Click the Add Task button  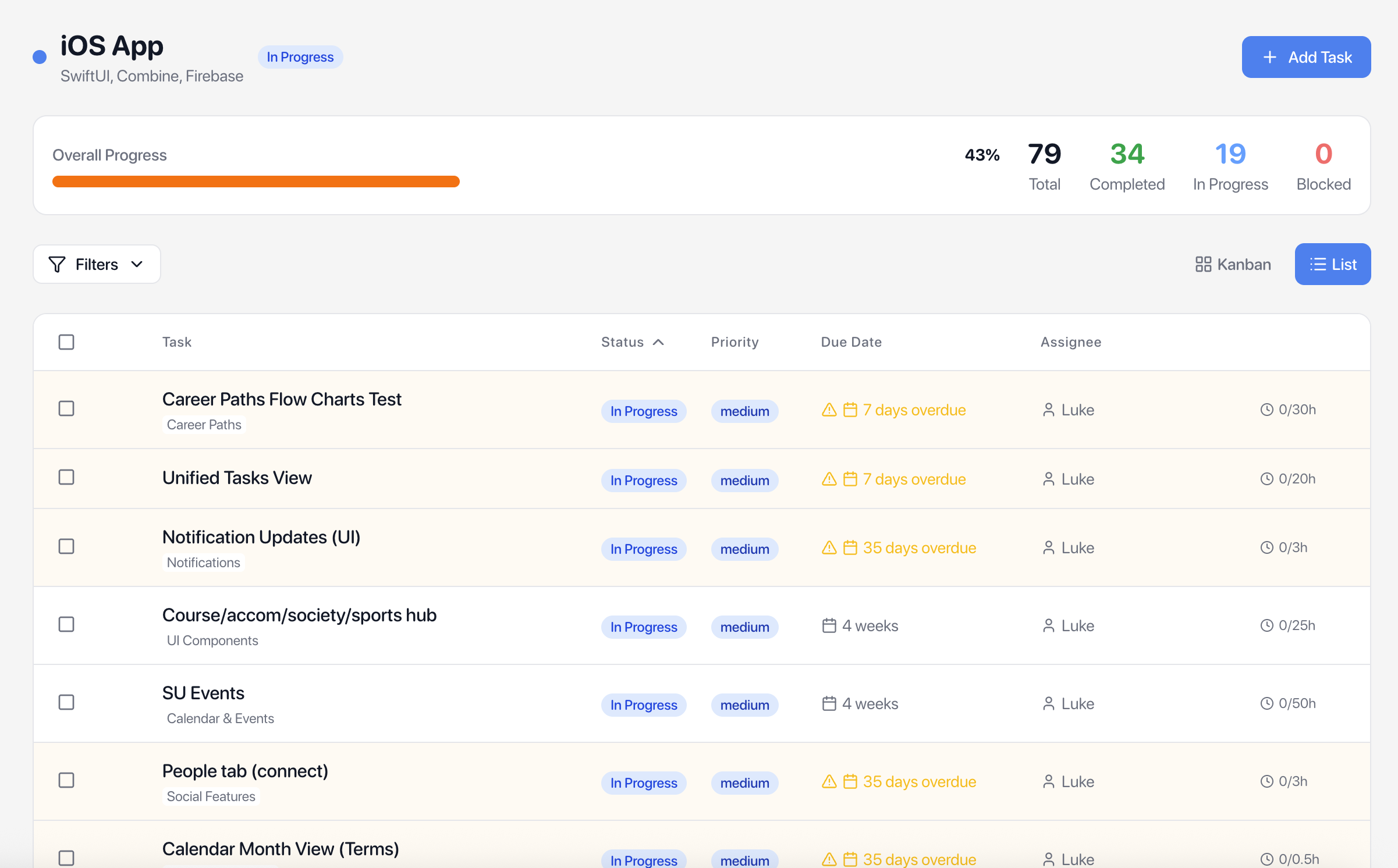click(1306, 57)
